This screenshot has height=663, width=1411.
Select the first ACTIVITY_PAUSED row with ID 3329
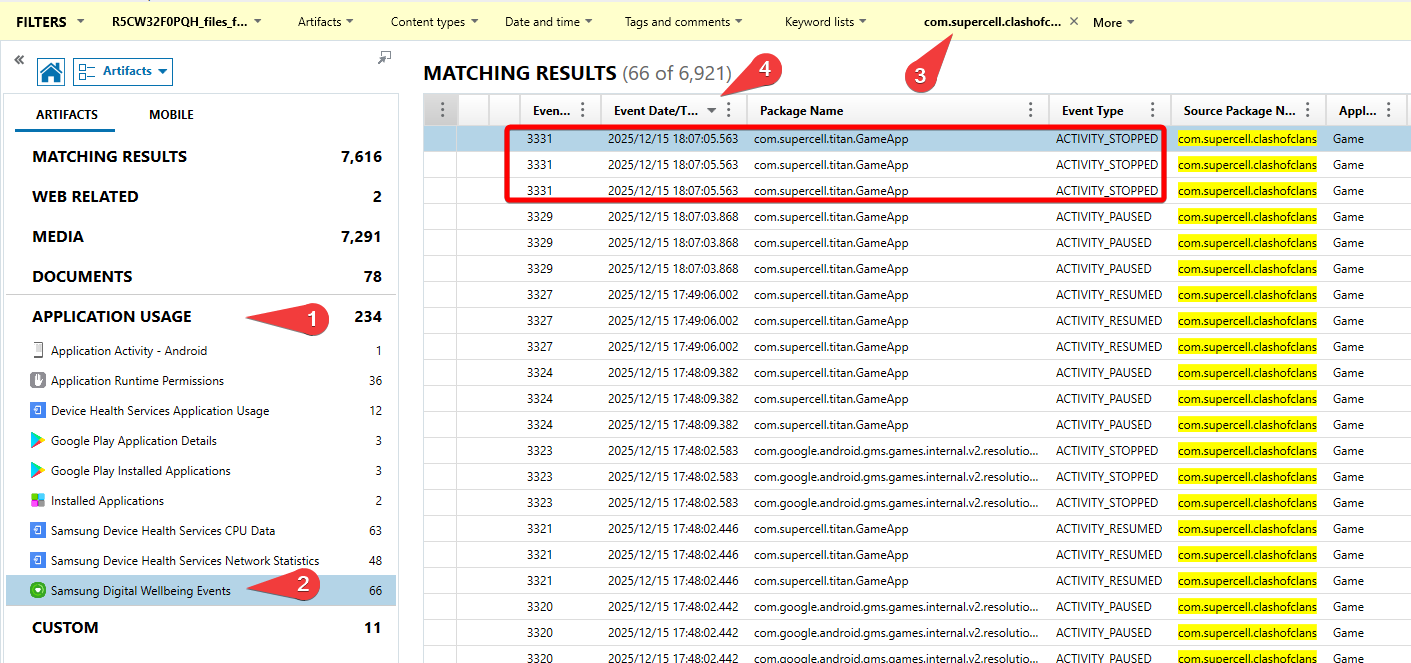point(917,216)
